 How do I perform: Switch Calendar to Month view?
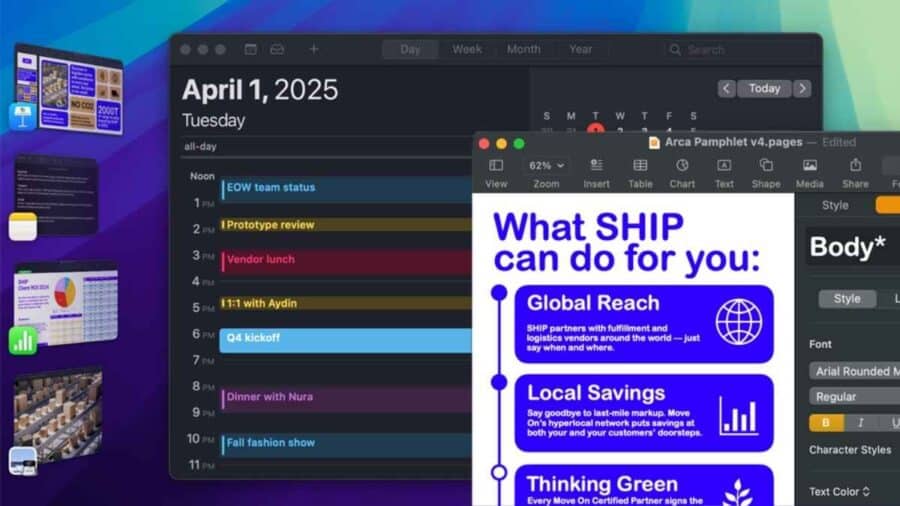pyautogui.click(x=523, y=49)
